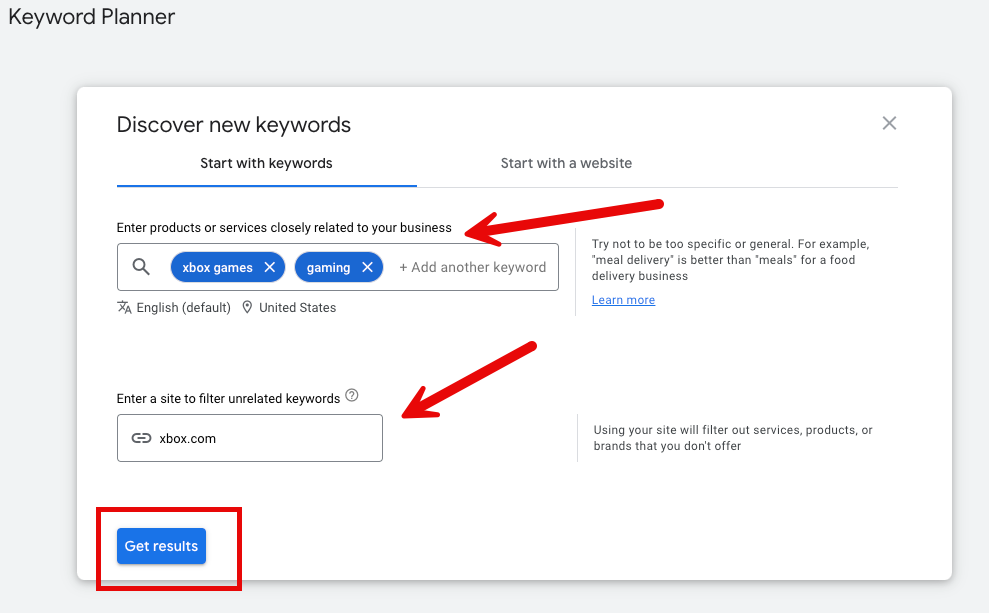Switch to the Start with a website tab

(566, 163)
